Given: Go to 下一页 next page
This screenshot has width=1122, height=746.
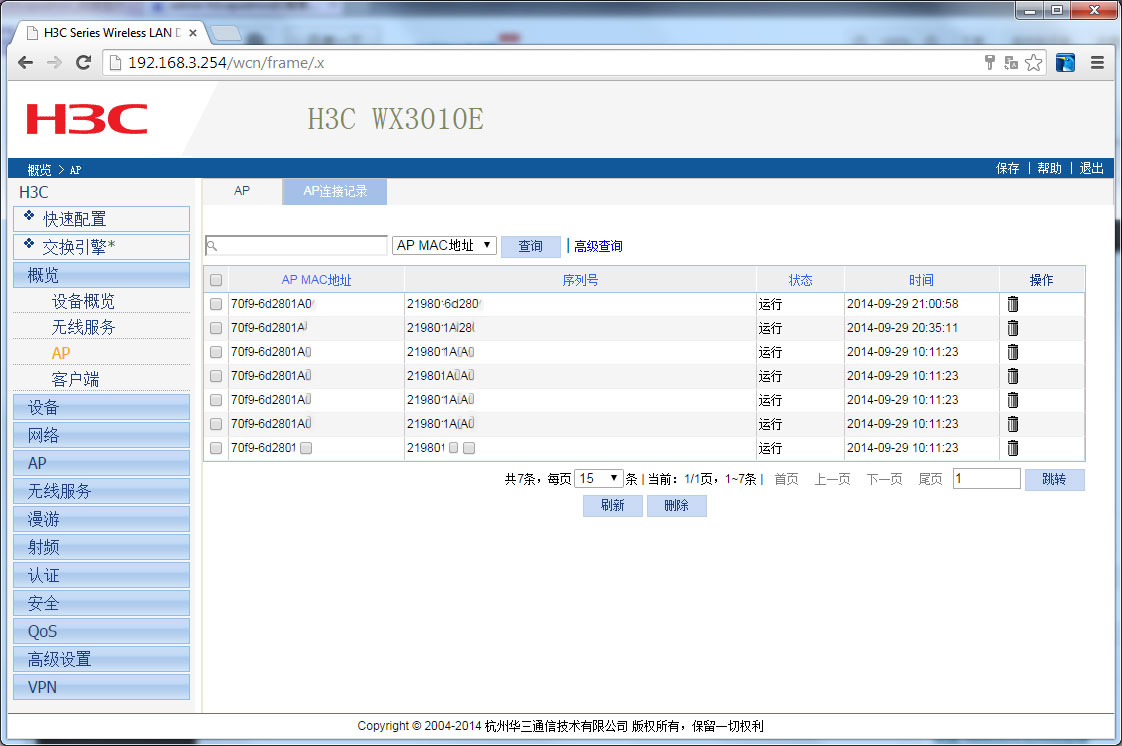Looking at the screenshot, I should [x=884, y=479].
